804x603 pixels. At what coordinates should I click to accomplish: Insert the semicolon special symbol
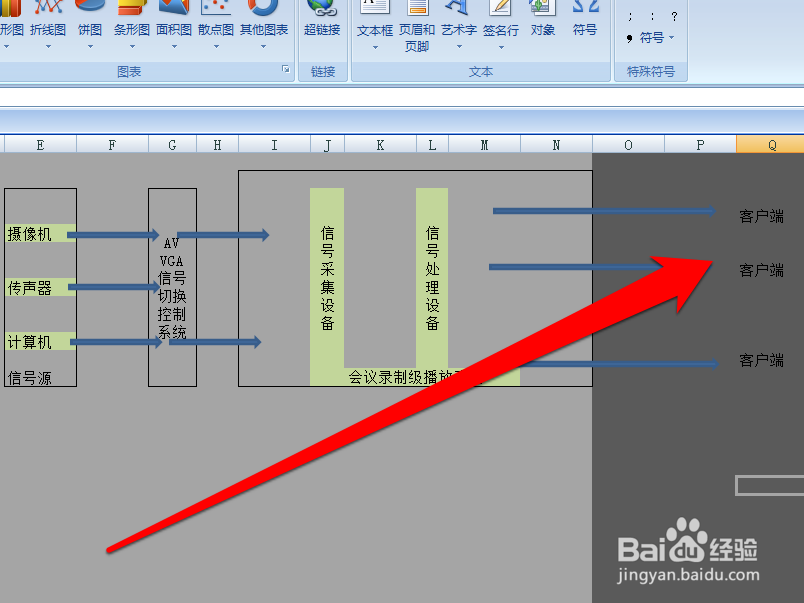(630, 17)
